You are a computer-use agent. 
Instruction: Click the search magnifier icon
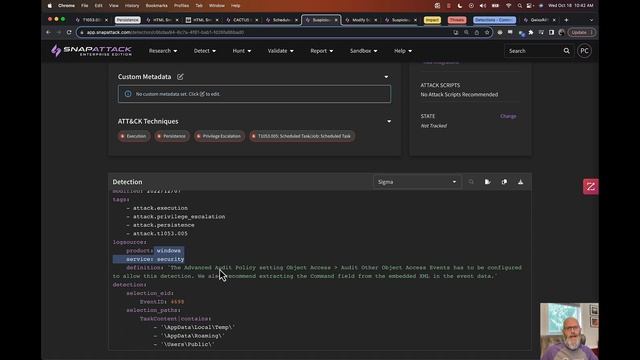click(567, 51)
